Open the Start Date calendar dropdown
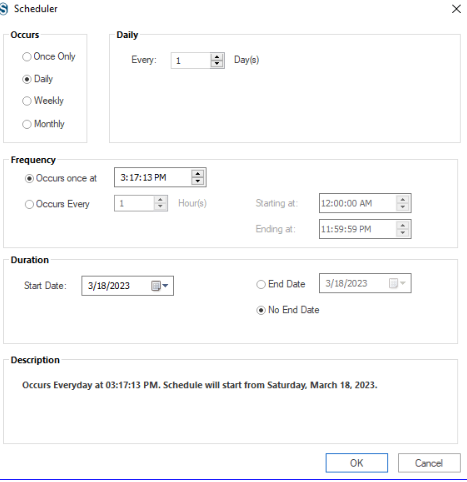 point(160,286)
